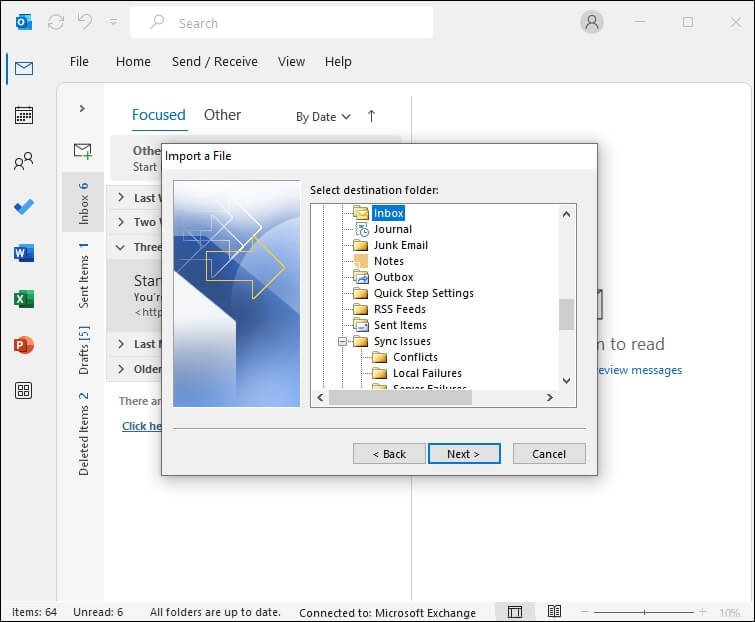Click the 'Click here' link
The height and width of the screenshot is (622, 755).
[x=142, y=426]
